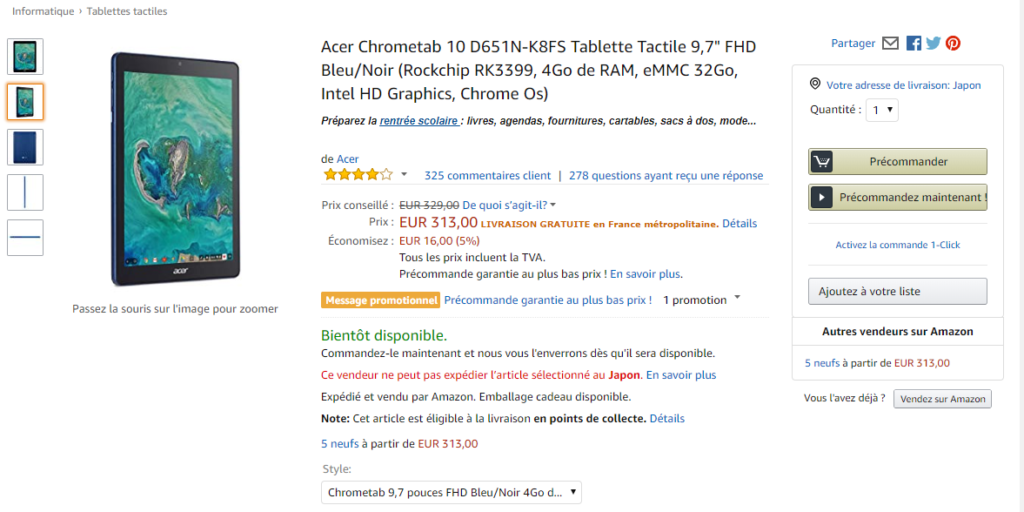This screenshot has width=1024, height=512.
Task: Share on Facebook icon
Action: point(914,44)
